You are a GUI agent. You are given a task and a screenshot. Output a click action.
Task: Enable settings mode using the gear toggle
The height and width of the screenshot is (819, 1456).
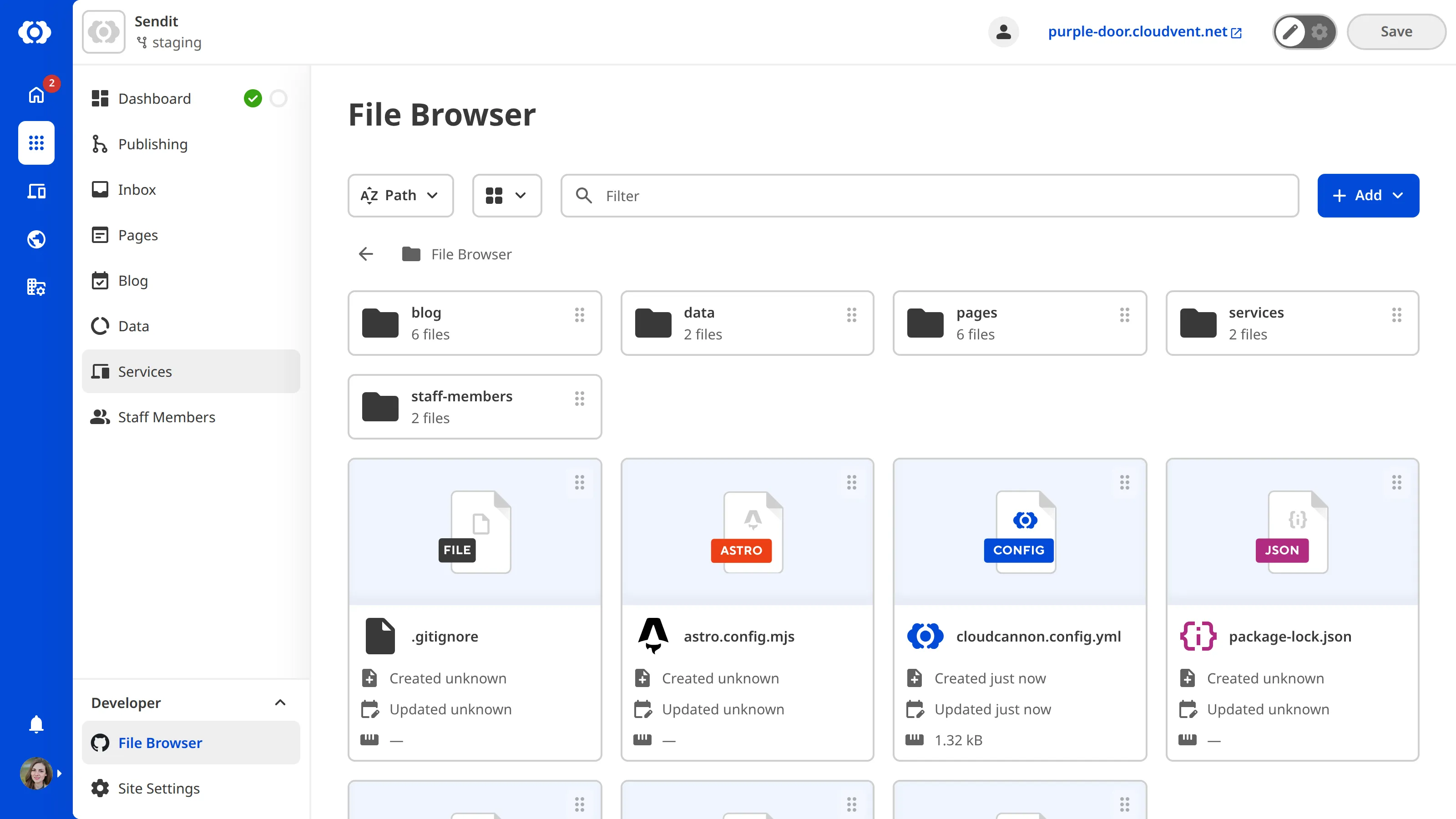coord(1320,32)
